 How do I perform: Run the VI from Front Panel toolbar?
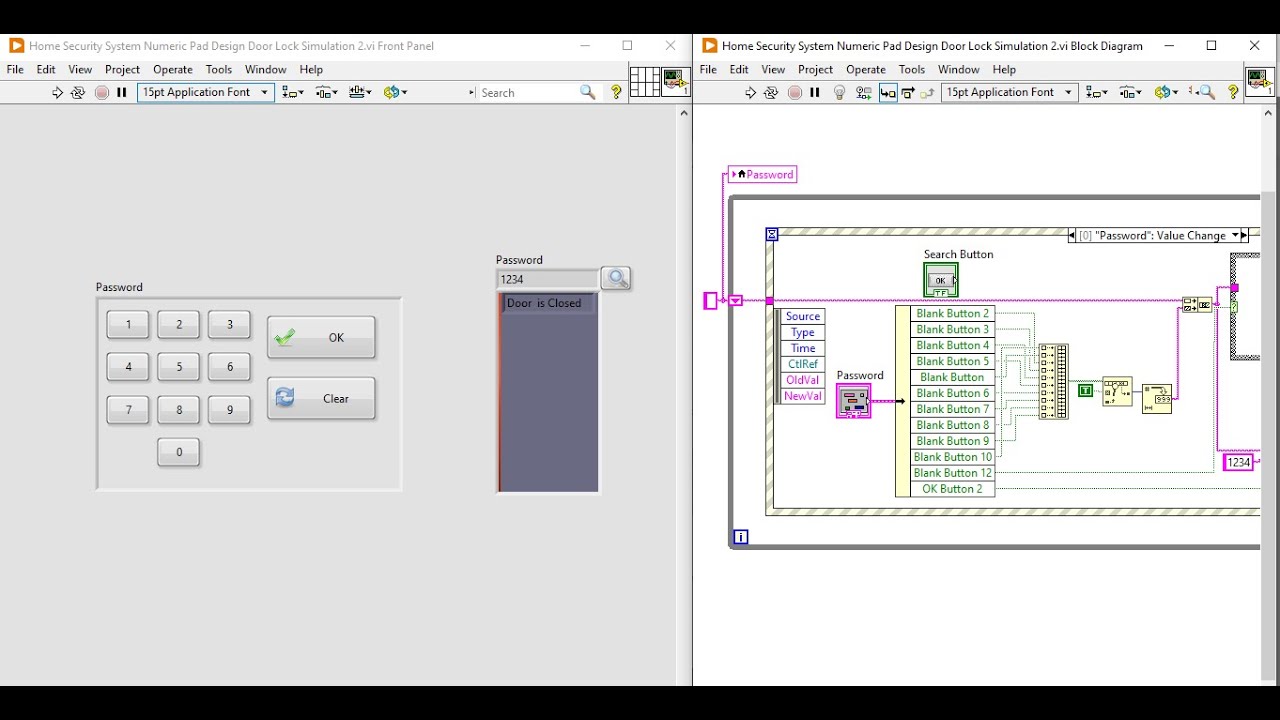coord(57,92)
